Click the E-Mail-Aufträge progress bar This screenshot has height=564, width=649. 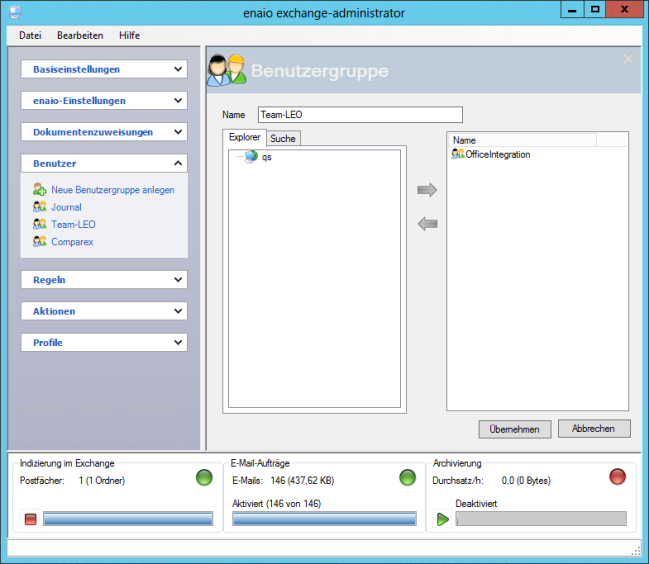coord(324,519)
